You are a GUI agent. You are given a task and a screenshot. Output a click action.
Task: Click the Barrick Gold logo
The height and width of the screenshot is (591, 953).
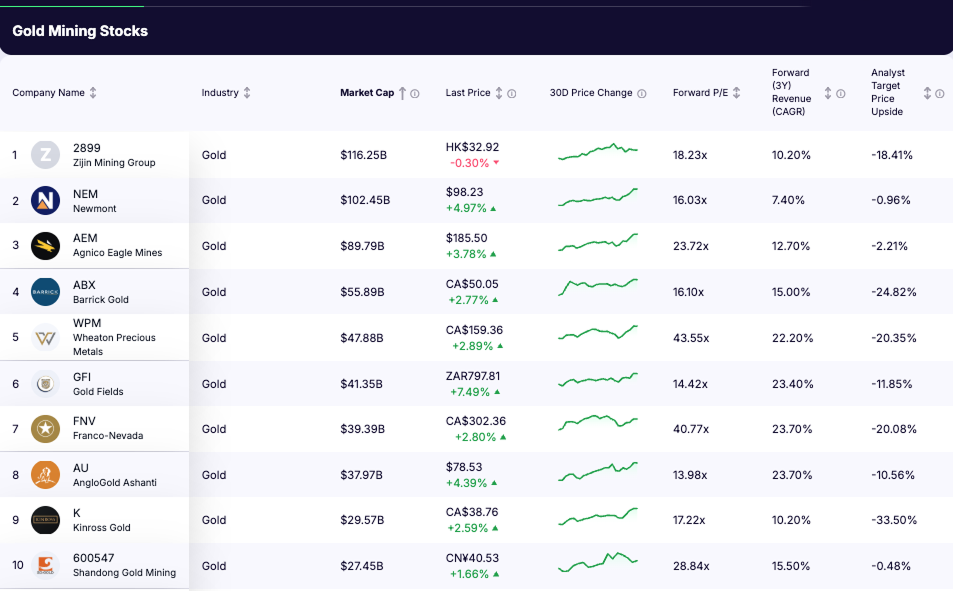click(45, 292)
